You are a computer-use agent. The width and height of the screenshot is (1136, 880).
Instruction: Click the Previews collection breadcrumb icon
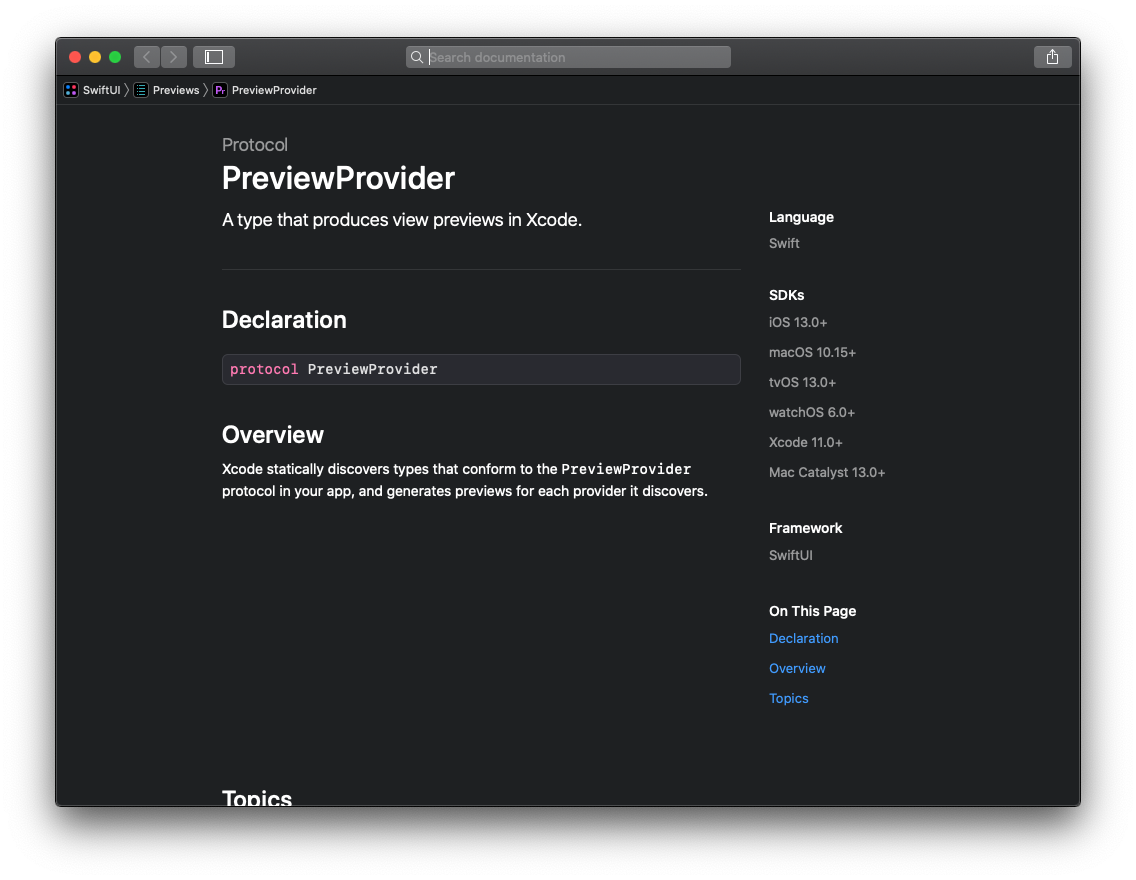tap(141, 90)
